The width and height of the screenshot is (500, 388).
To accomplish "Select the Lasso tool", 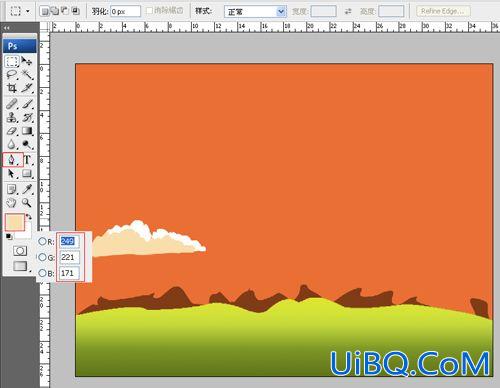I will pyautogui.click(x=12, y=74).
